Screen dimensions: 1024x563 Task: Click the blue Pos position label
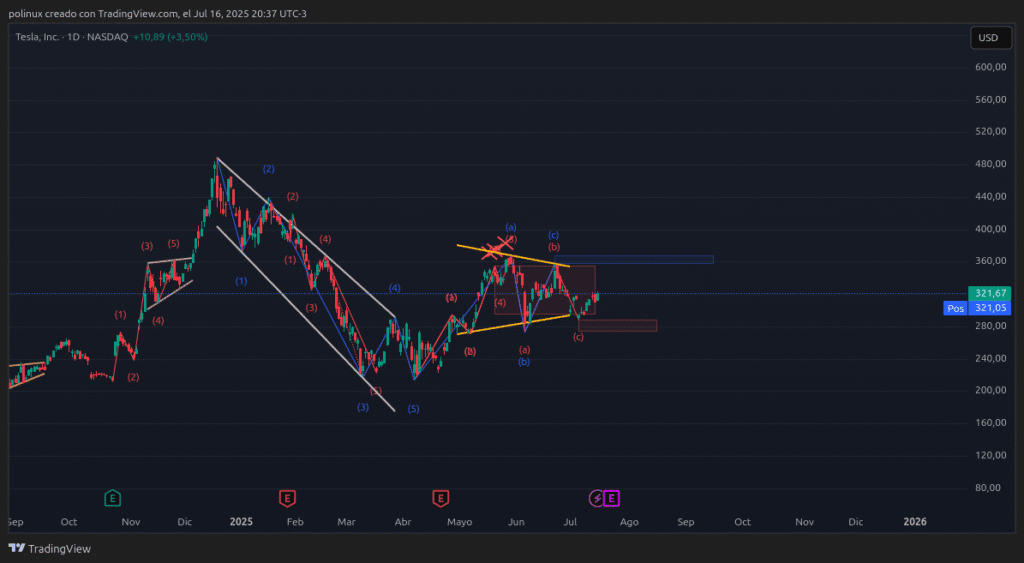(955, 309)
